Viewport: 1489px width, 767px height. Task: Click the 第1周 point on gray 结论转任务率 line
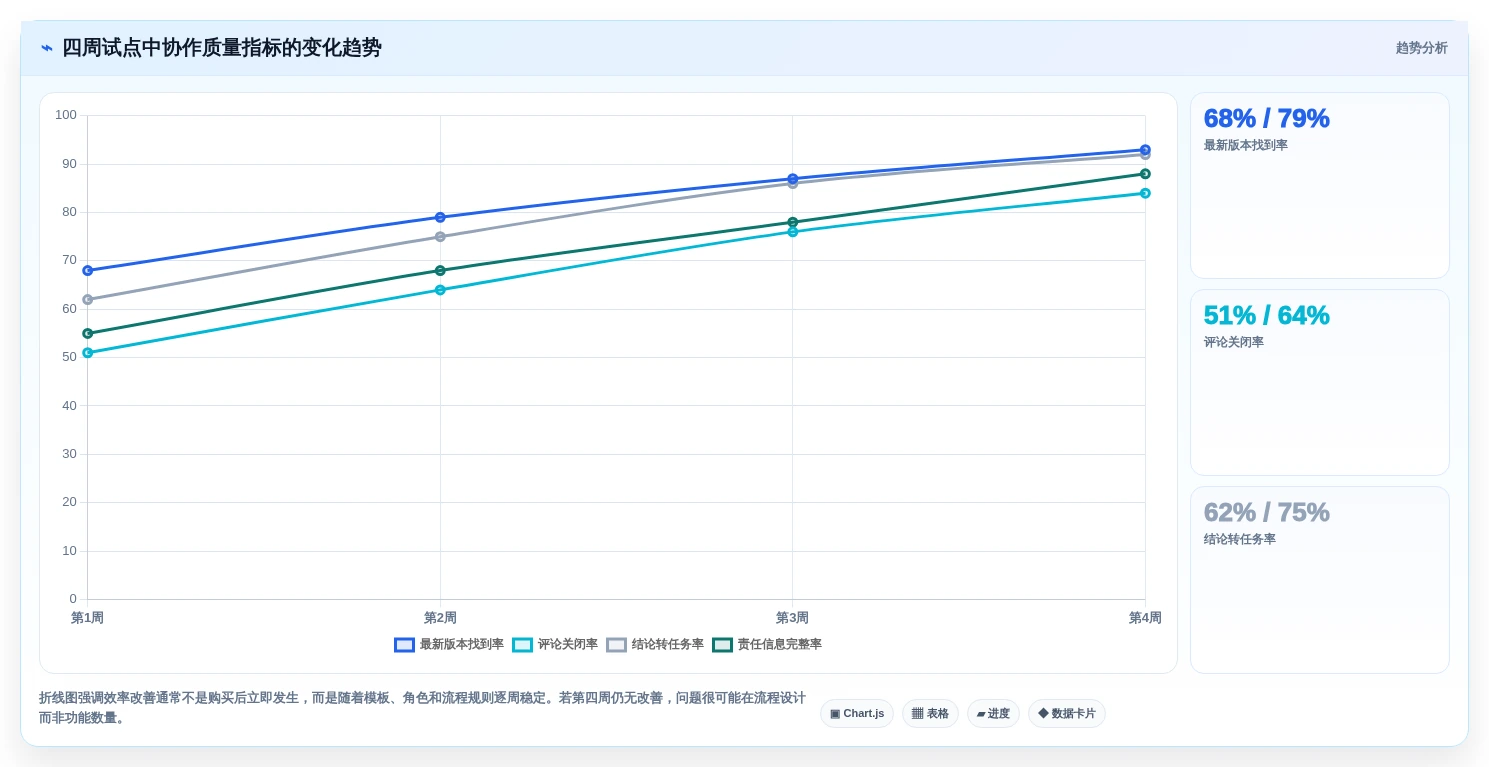pyautogui.click(x=88, y=300)
